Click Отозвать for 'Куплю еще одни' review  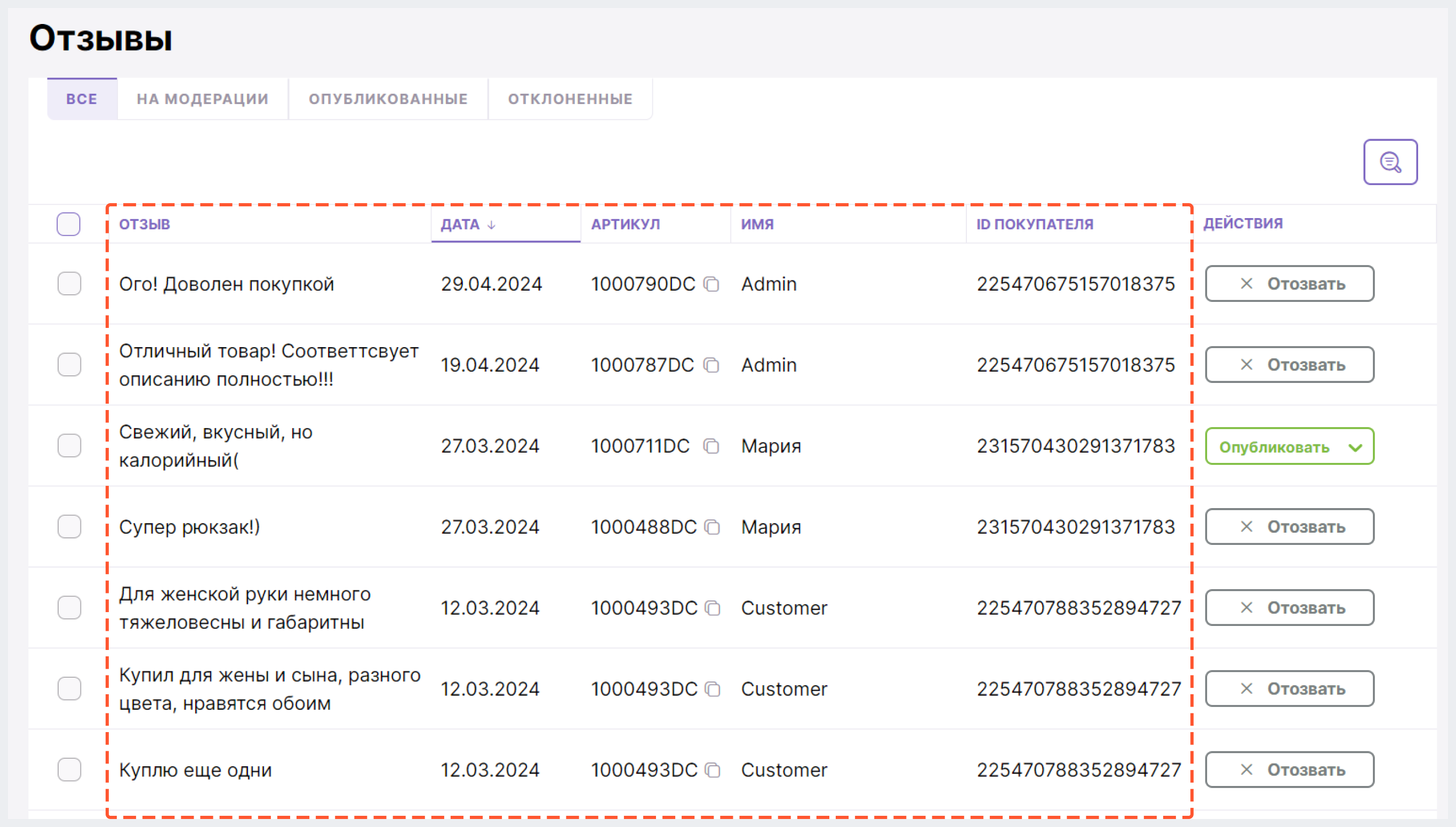pos(1290,770)
